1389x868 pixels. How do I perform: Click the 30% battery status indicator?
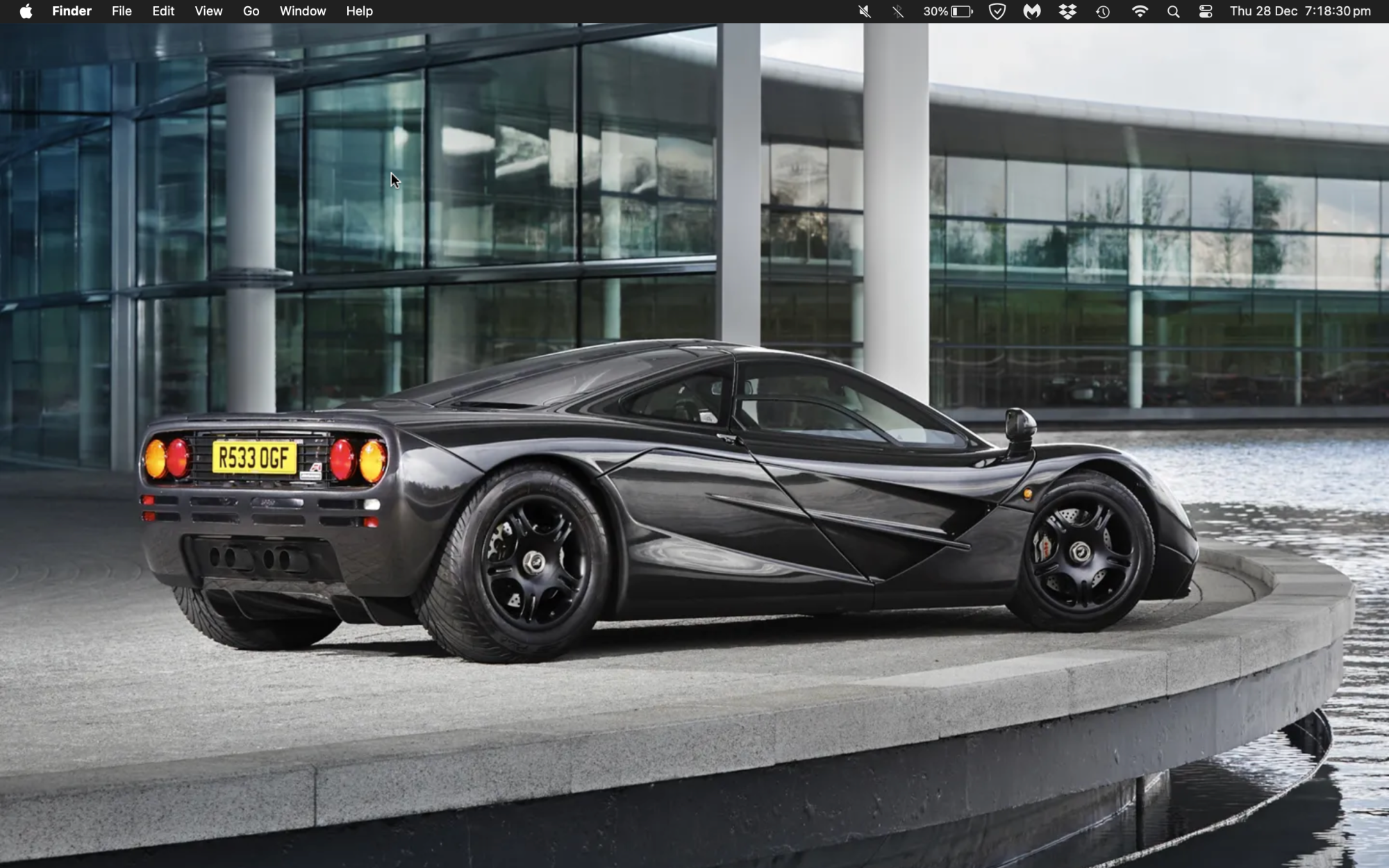tap(948, 11)
